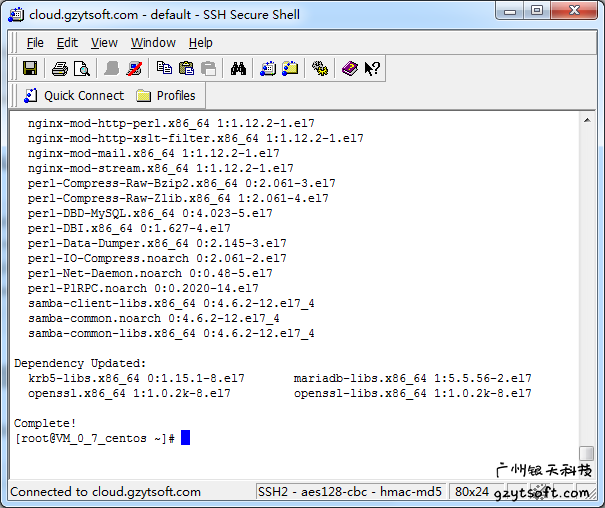605x508 pixels.
Task: Open the Window menu
Action: click(x=153, y=42)
